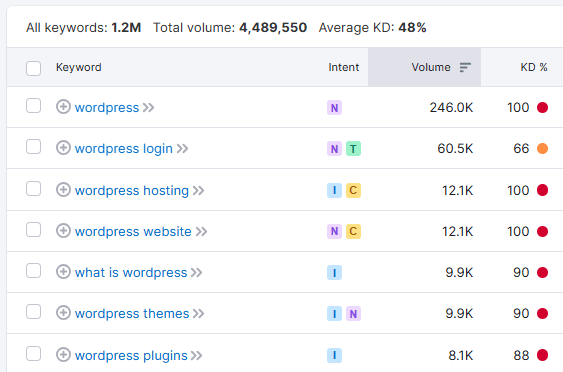
Task: Check the box for 'what is wordpress' row
Action: [x=33, y=270]
